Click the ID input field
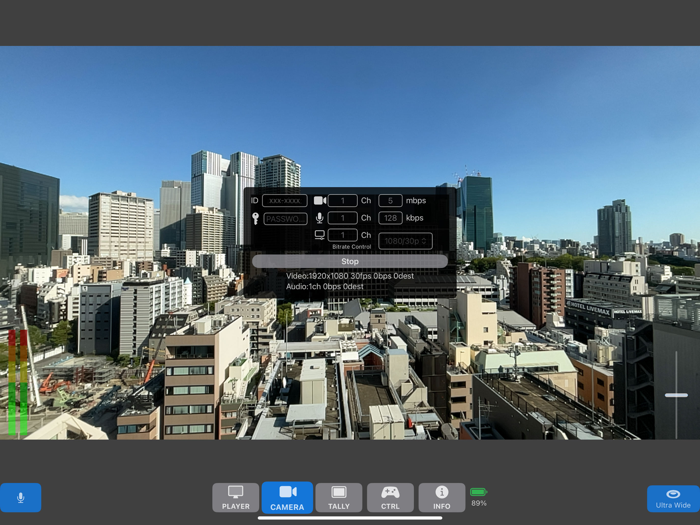Image resolution: width=700 pixels, height=525 pixels. click(285, 201)
